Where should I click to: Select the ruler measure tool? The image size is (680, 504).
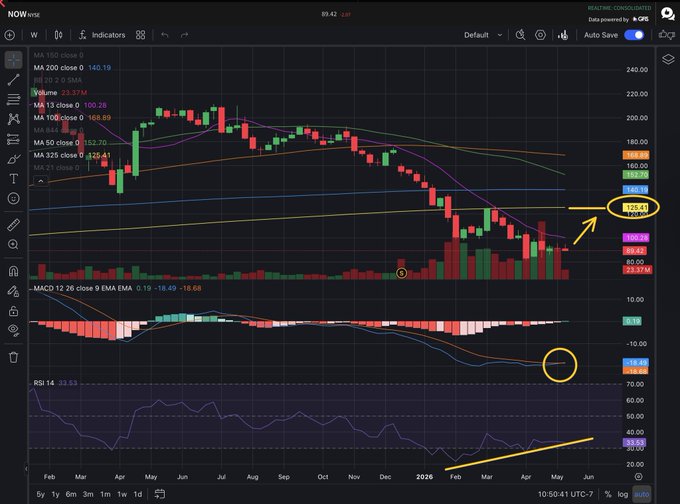coord(13,225)
